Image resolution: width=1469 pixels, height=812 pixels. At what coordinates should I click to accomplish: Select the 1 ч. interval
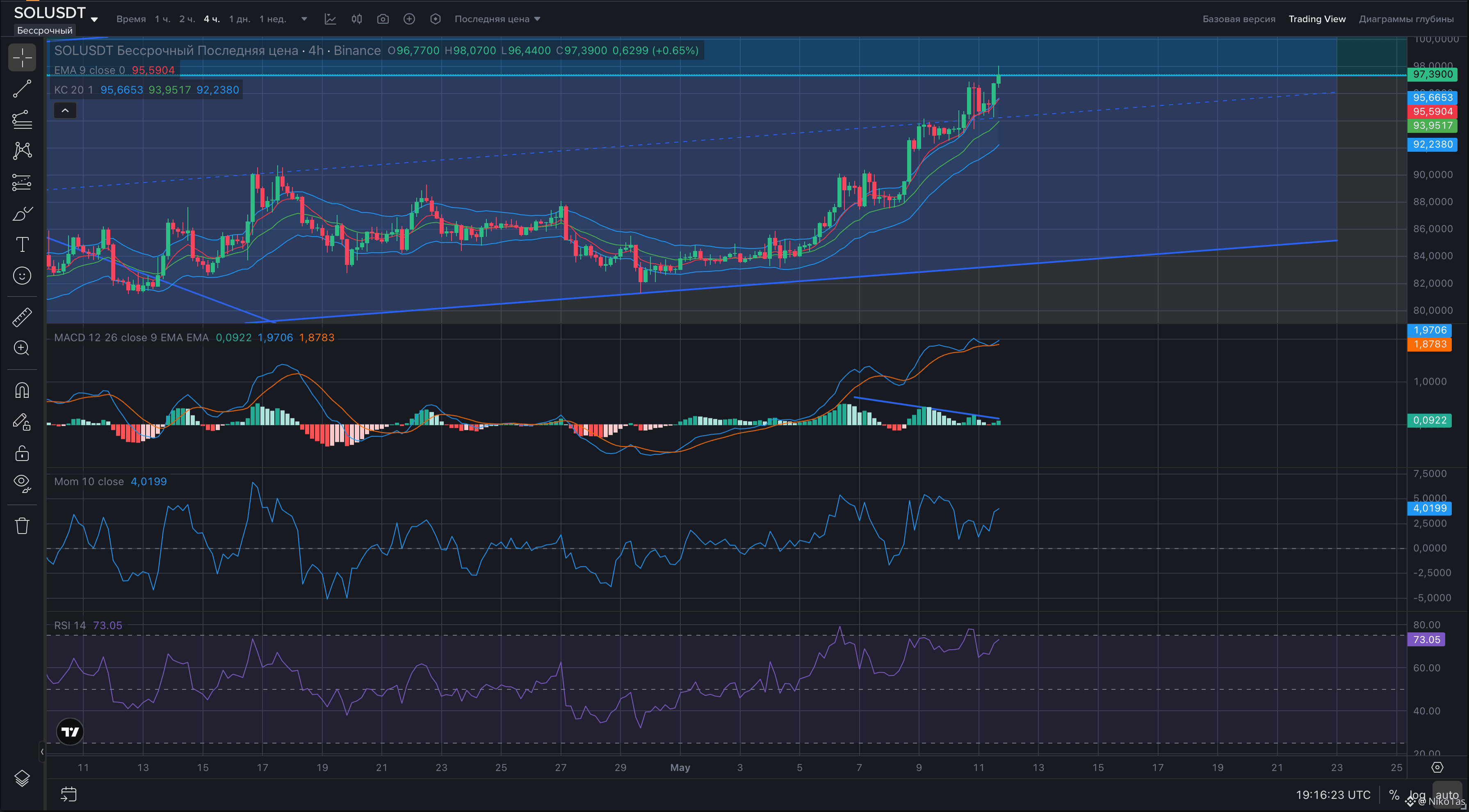click(162, 19)
